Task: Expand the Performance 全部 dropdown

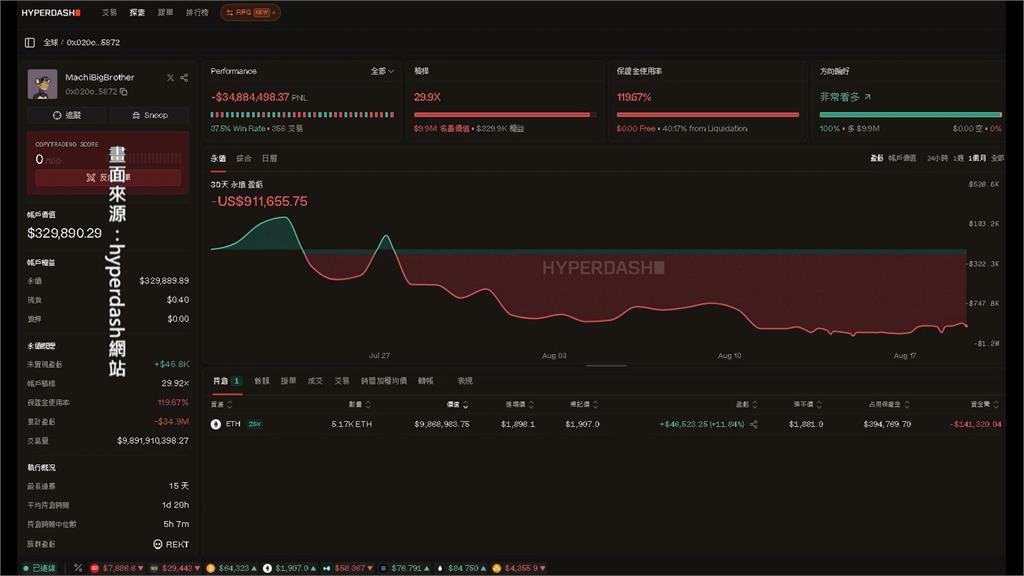Action: pyautogui.click(x=382, y=71)
